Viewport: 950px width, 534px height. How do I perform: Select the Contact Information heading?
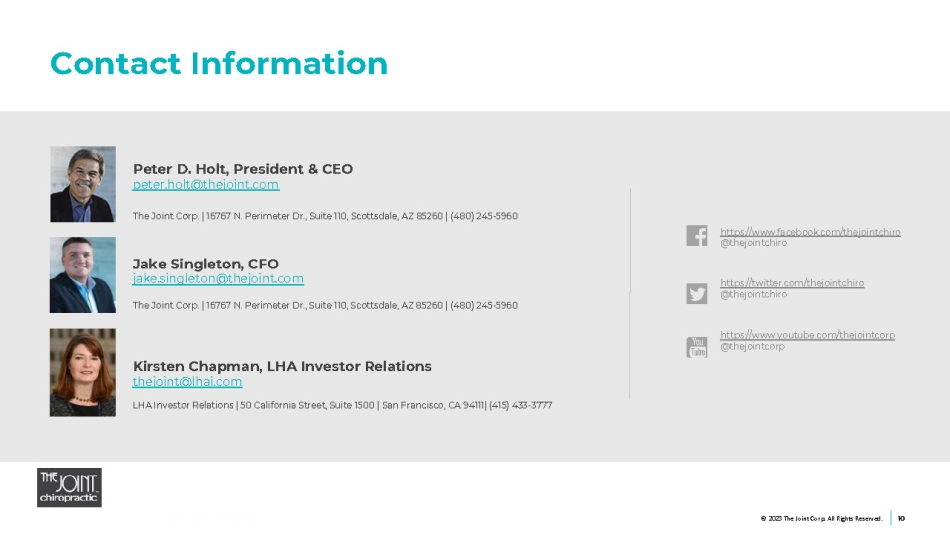tap(219, 64)
